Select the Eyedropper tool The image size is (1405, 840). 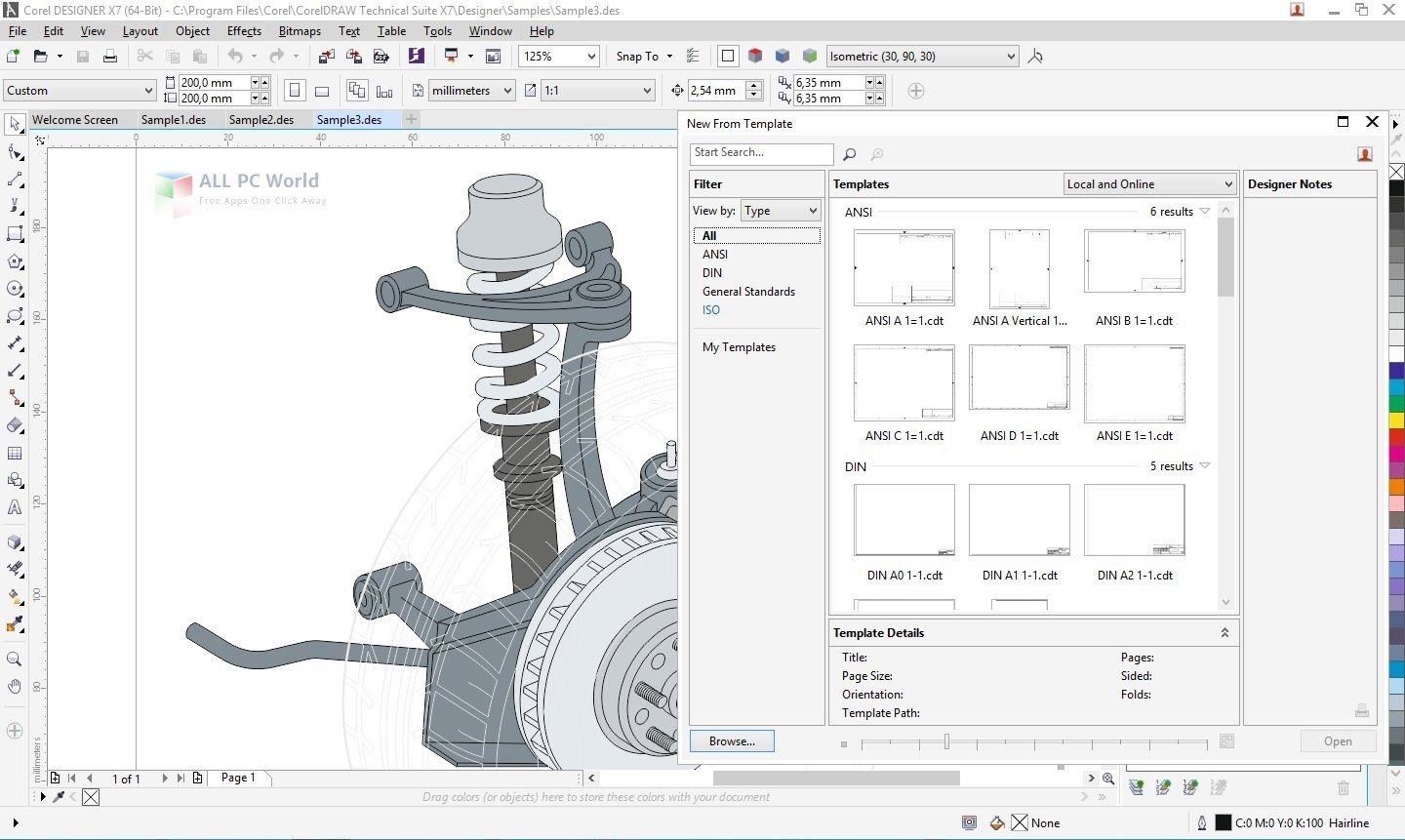coord(15,624)
